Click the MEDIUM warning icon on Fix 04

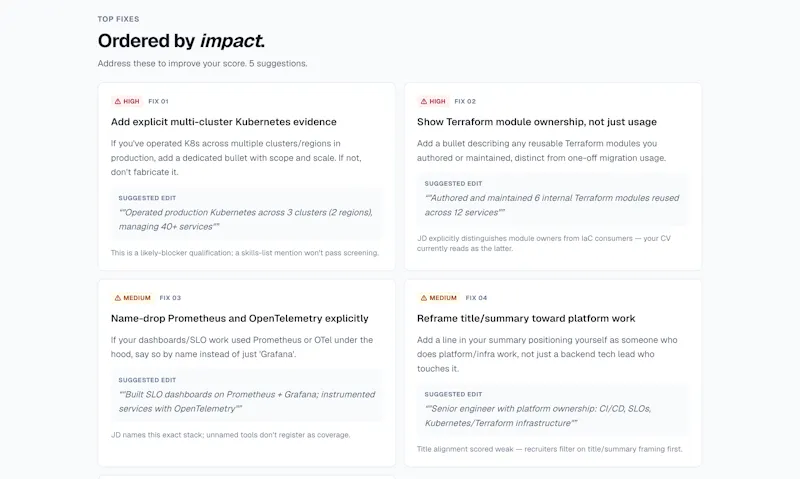point(424,298)
